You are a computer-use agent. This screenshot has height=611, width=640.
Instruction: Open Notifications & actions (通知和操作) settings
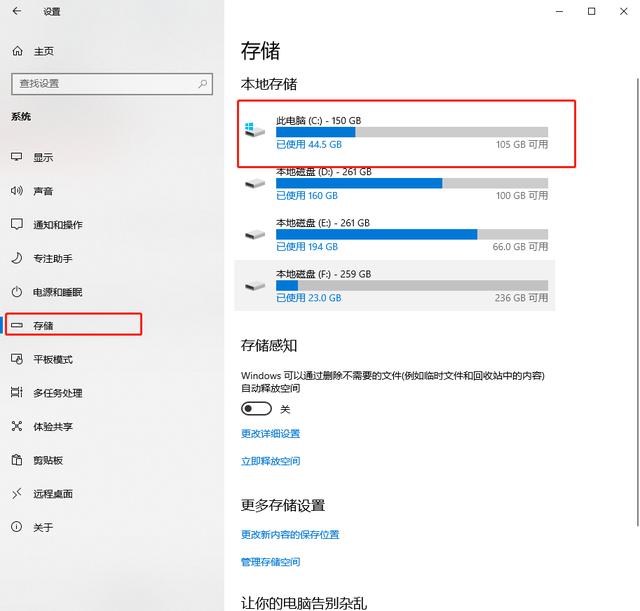pyautogui.click(x=58, y=225)
